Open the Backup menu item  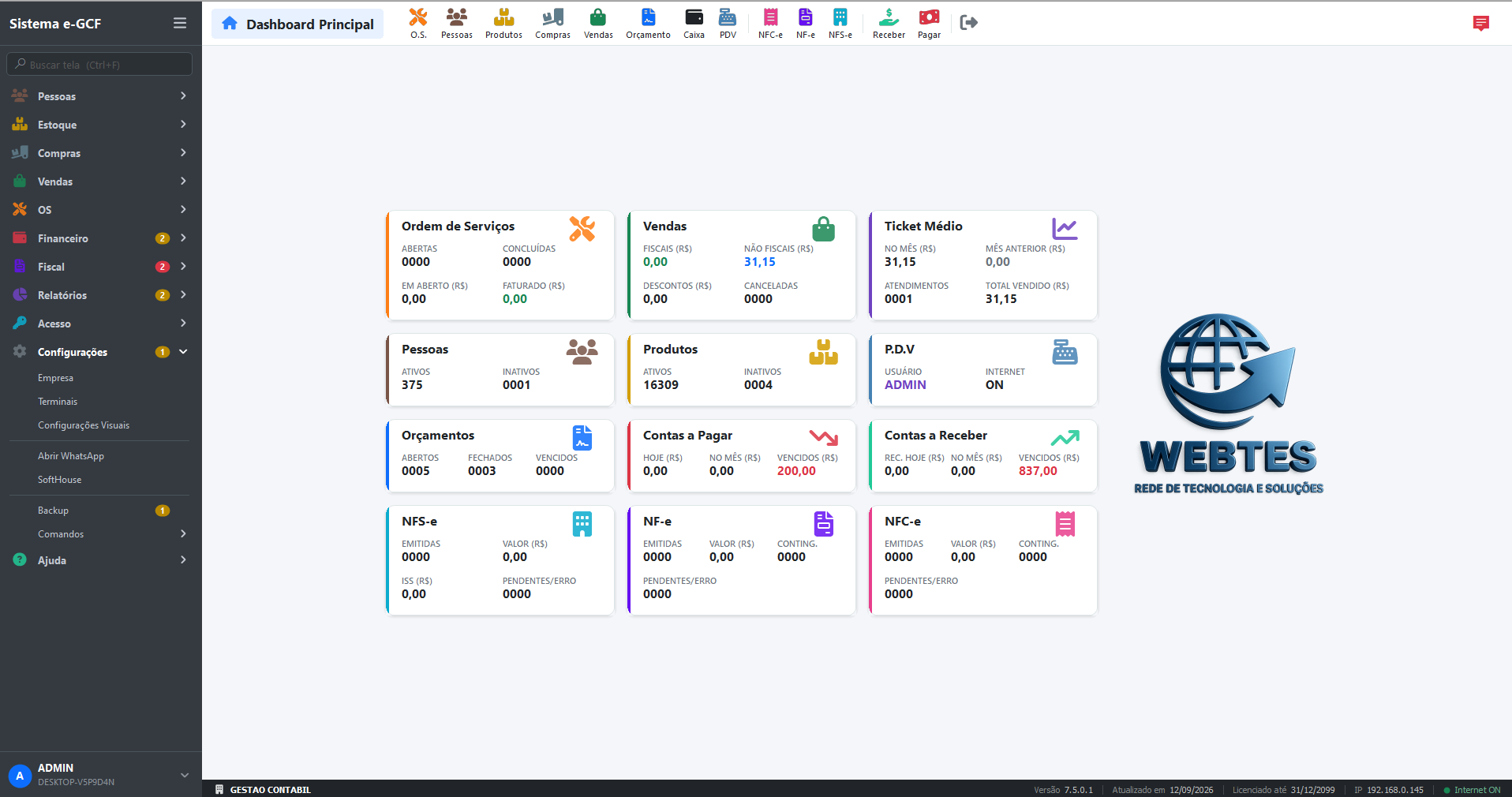[x=101, y=511]
